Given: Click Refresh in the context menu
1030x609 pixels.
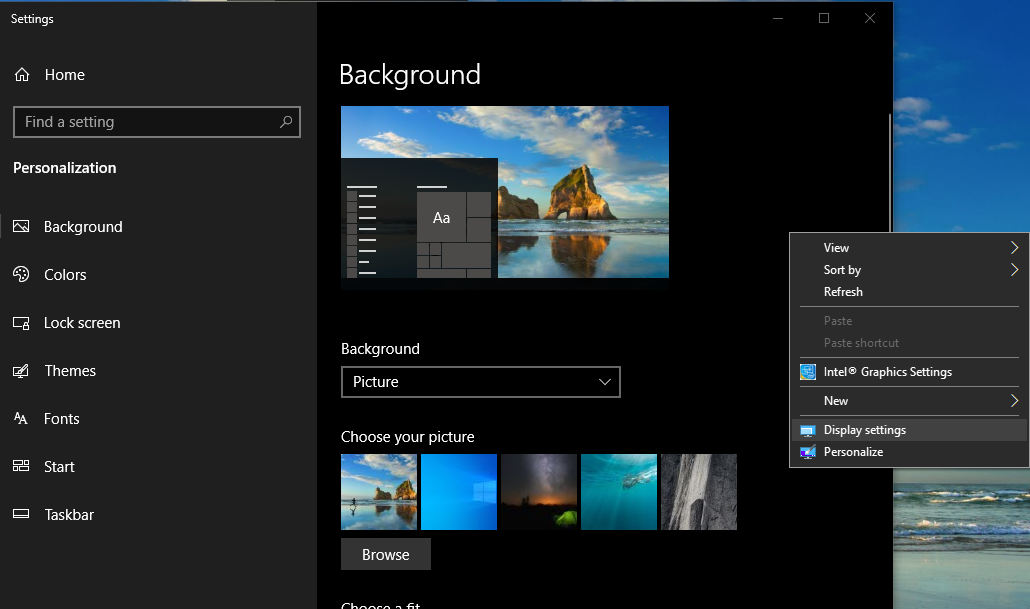Looking at the screenshot, I should pos(843,292).
